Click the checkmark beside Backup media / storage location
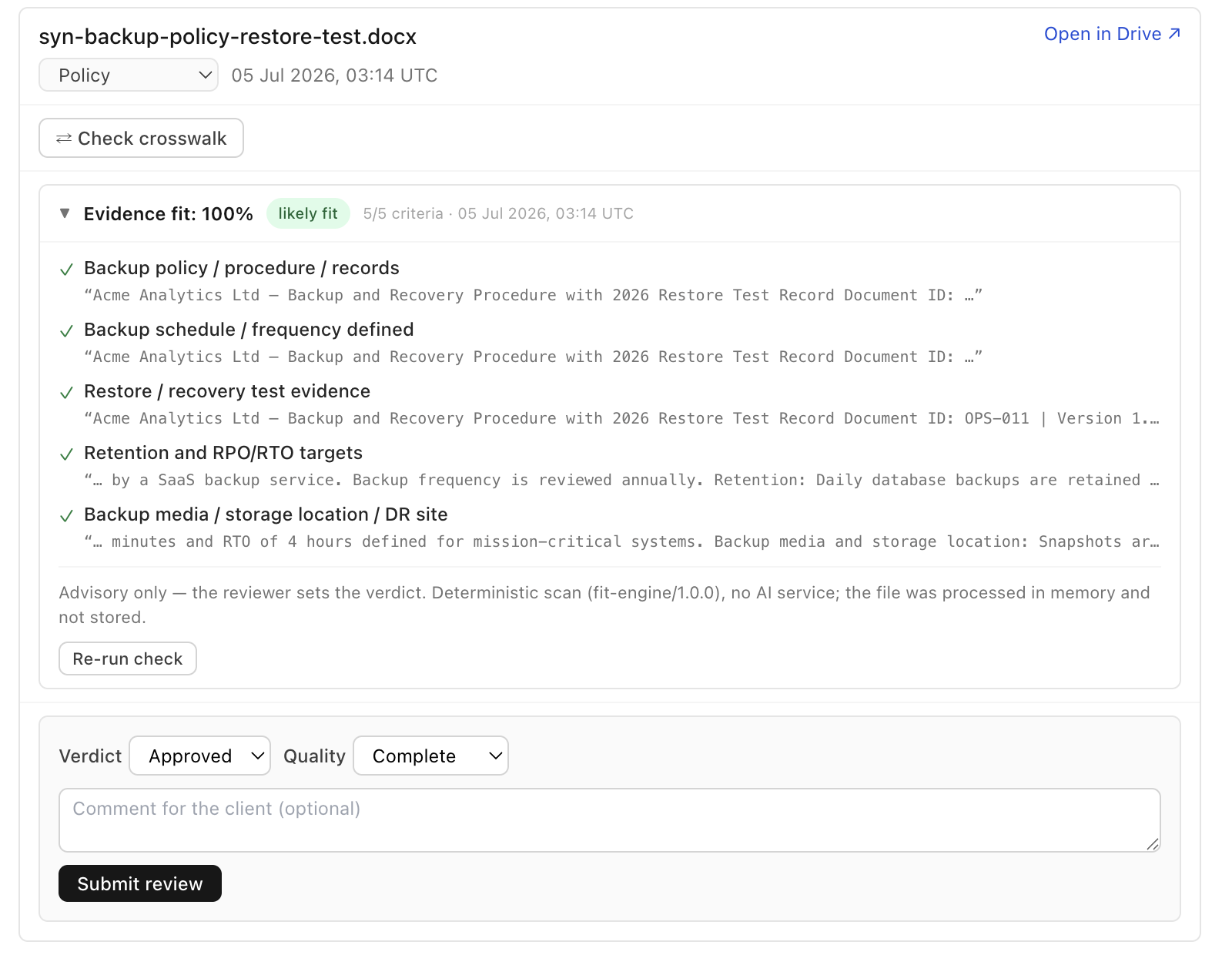Image resolution: width=1232 pixels, height=955 pixels. coord(67,515)
